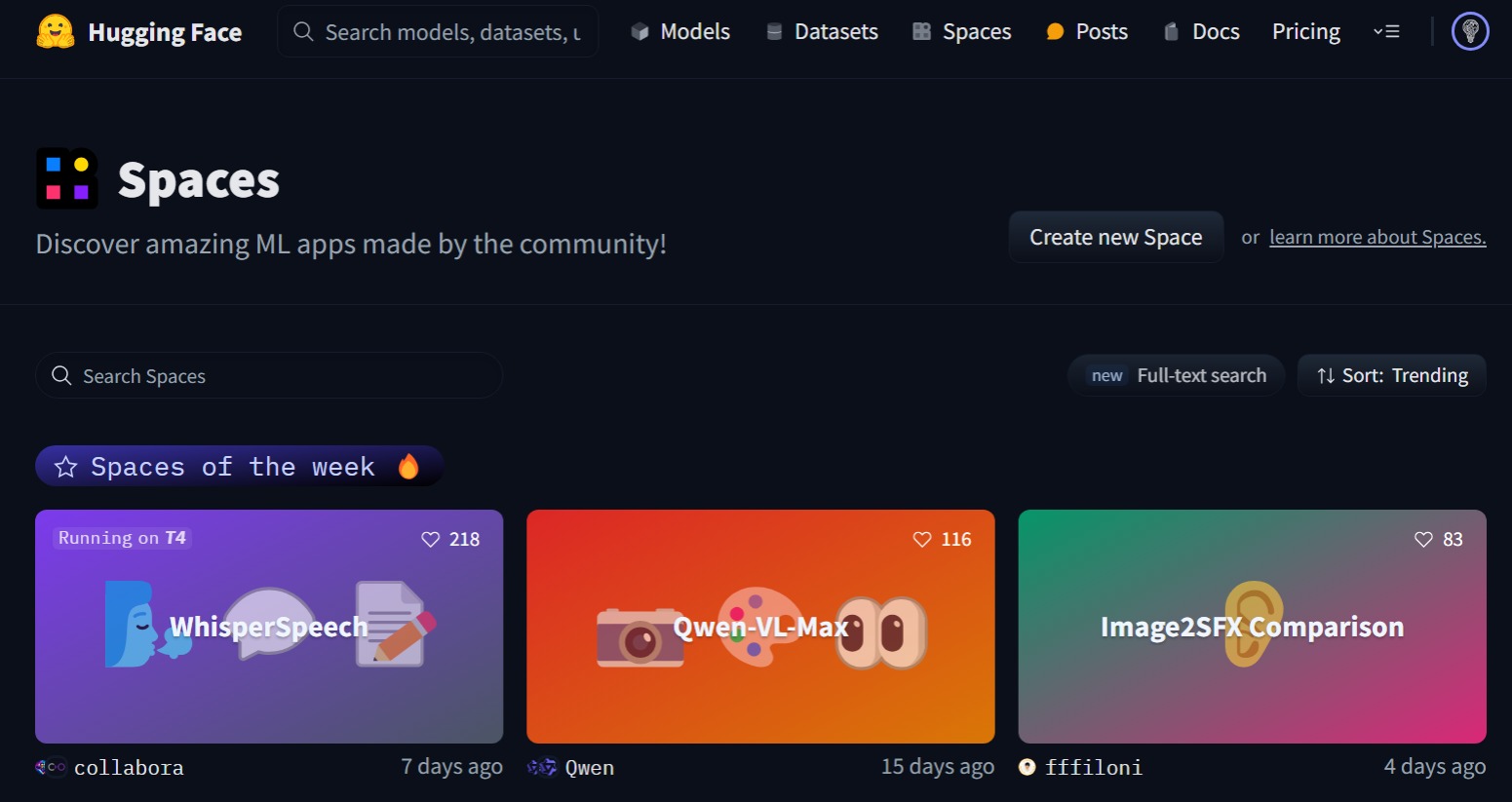Screen dimensions: 1512x802
Task: Click the 7 days ago timestamp
Action: [452, 767]
